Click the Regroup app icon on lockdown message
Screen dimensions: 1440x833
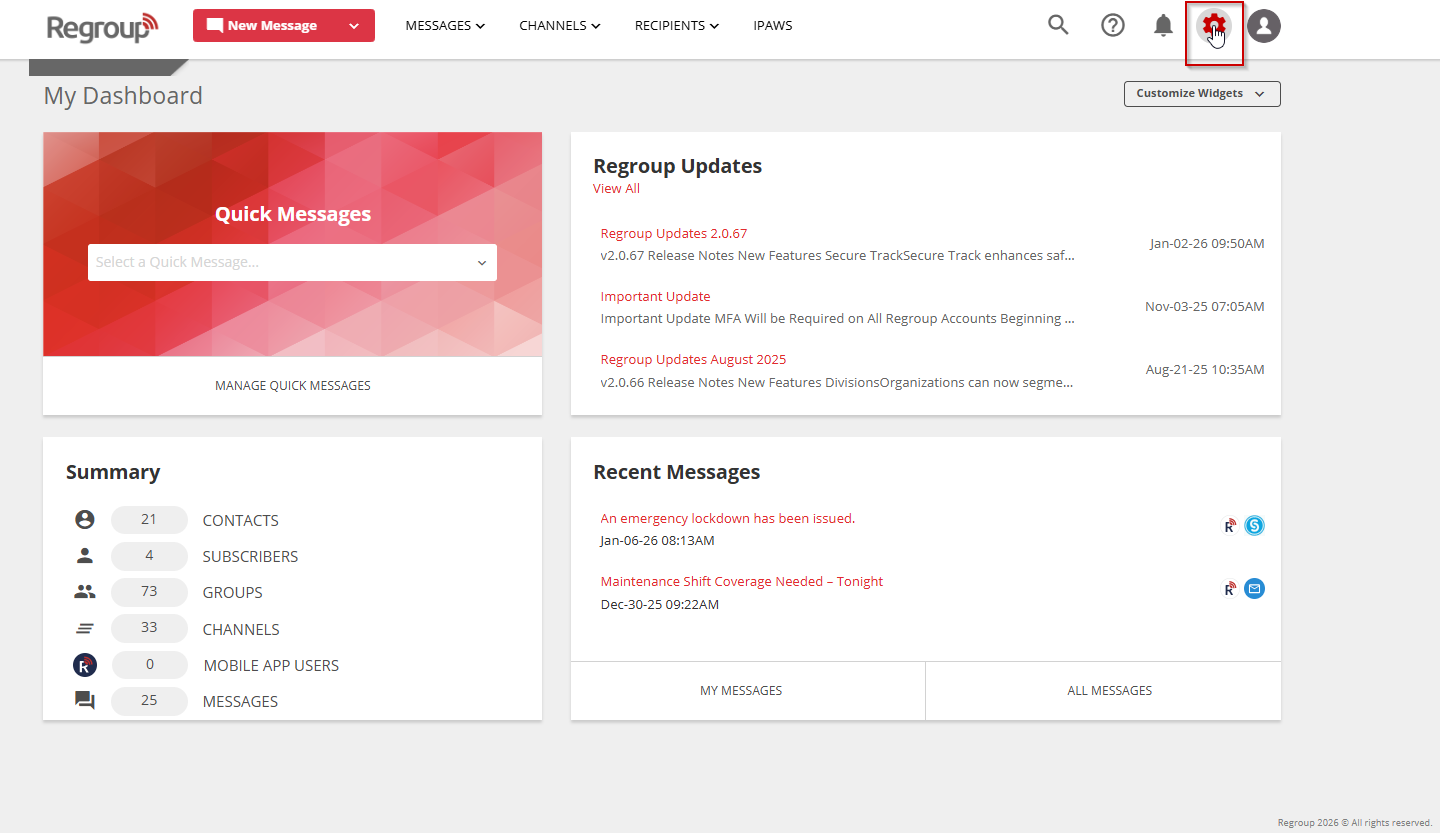[1230, 525]
